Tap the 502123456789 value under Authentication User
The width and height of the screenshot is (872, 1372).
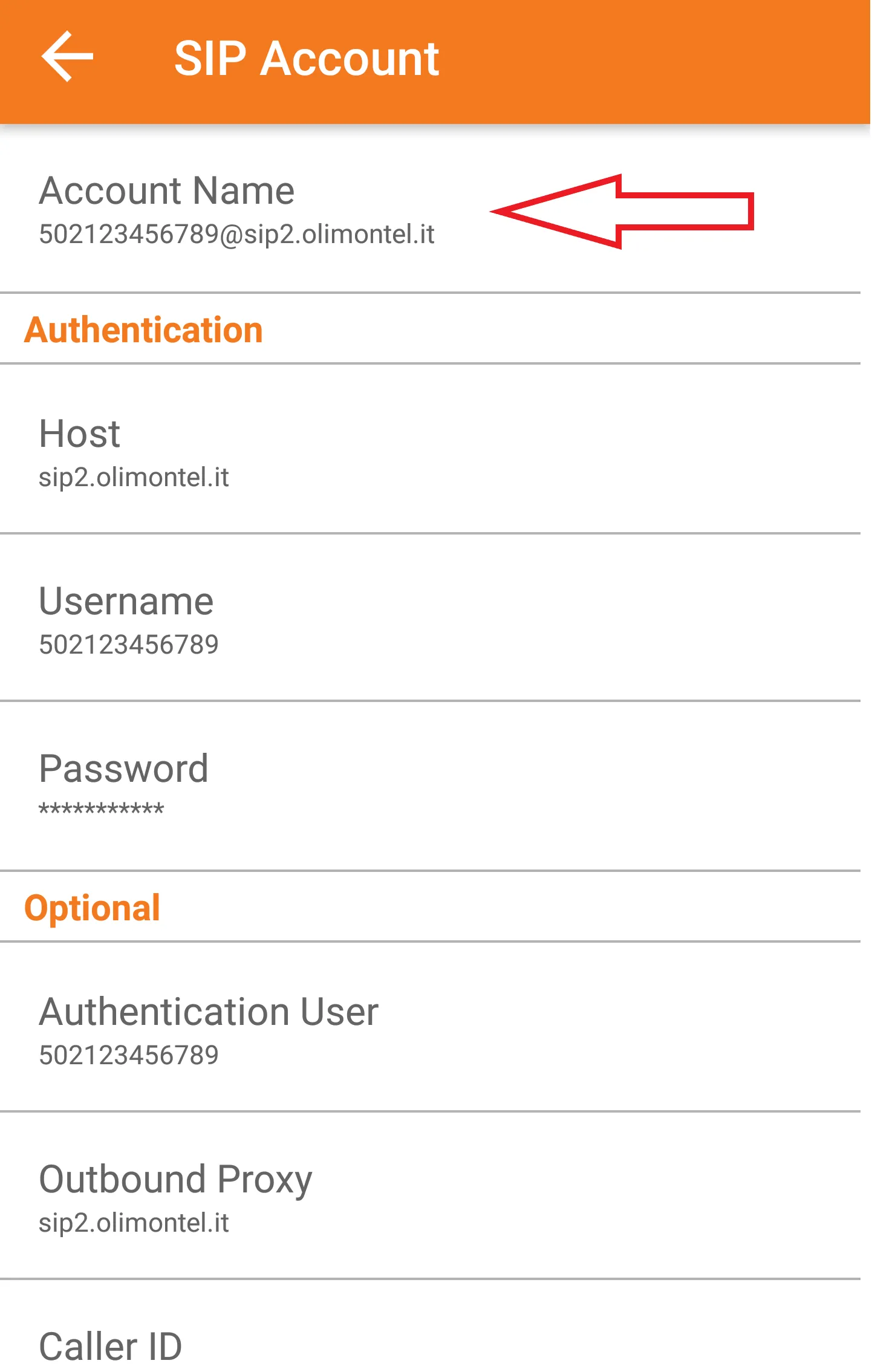[x=129, y=1056]
